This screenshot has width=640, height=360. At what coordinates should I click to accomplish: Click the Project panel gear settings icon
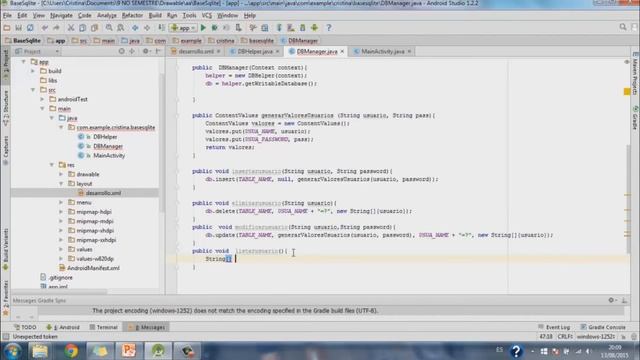click(x=146, y=51)
